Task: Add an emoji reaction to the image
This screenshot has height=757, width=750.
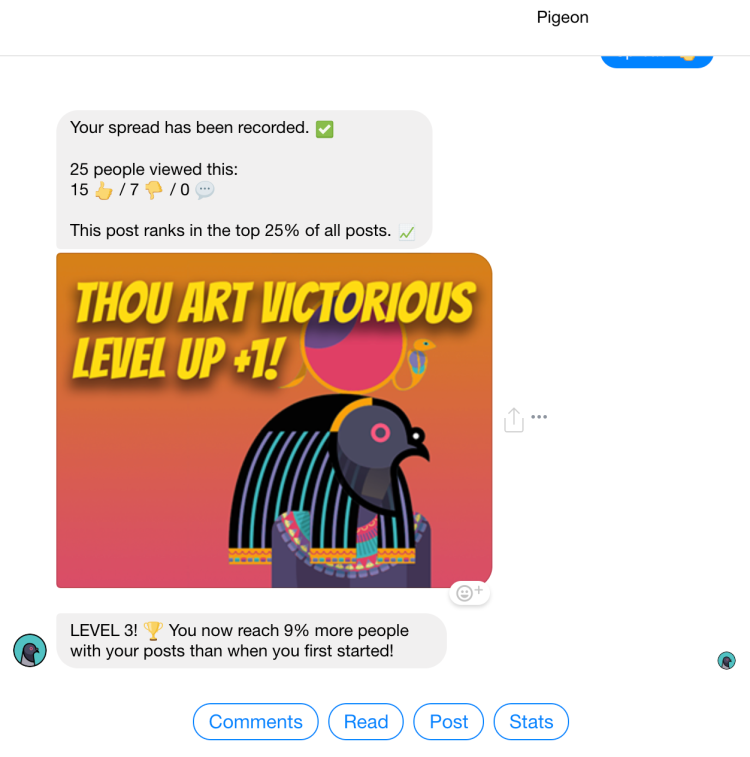Action: click(470, 592)
